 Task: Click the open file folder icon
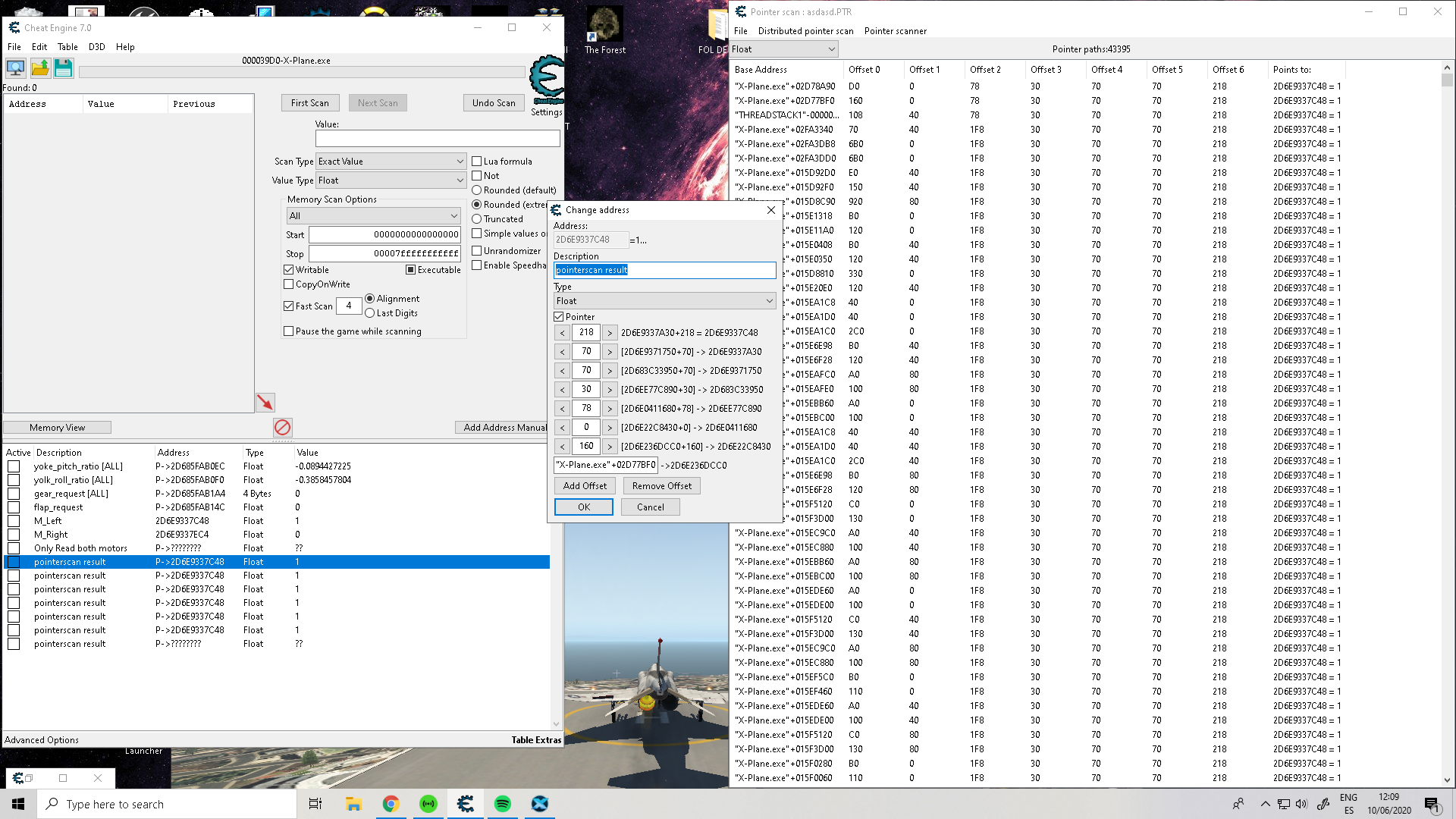click(39, 68)
